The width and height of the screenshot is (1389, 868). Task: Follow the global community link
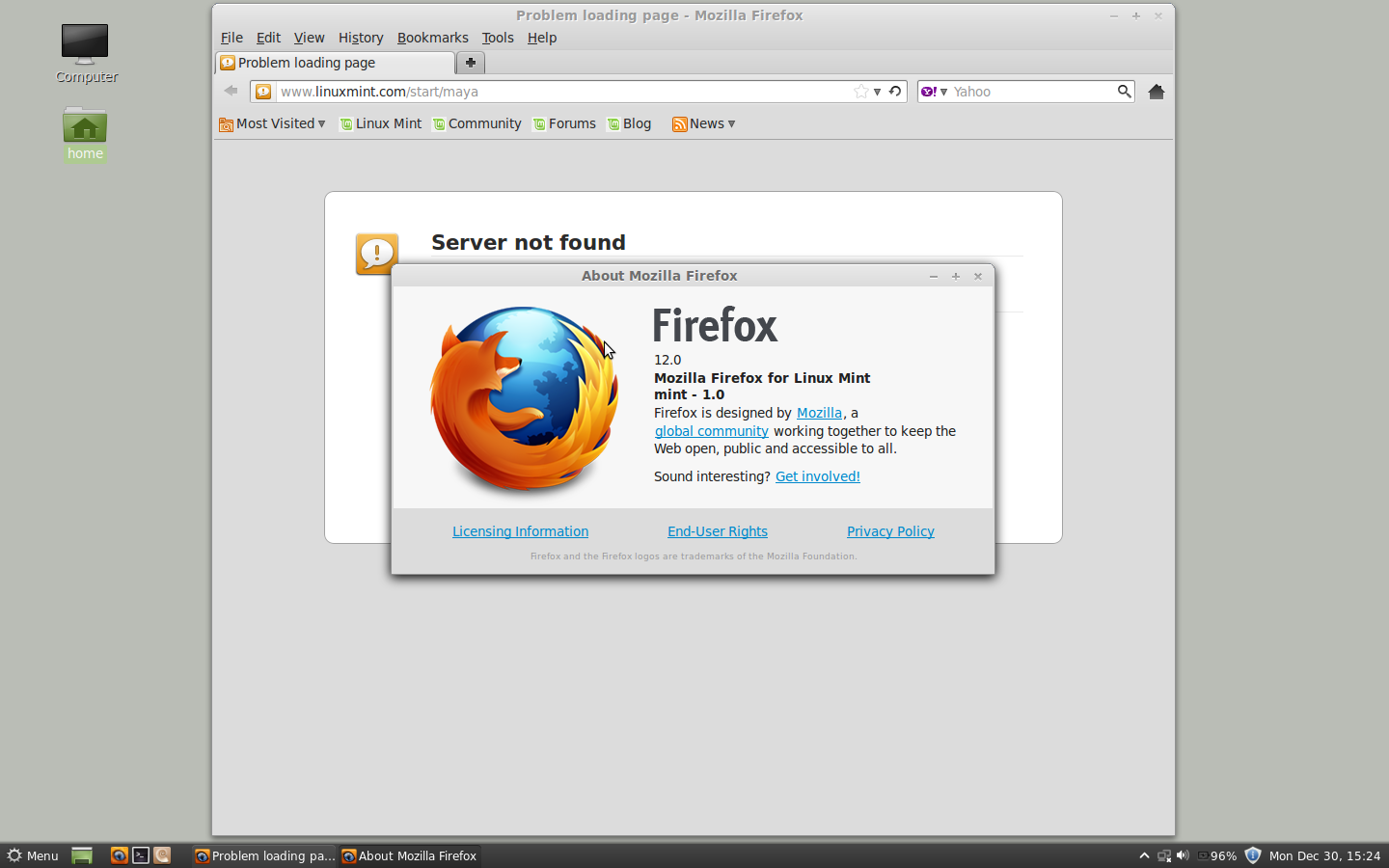pyautogui.click(x=712, y=431)
